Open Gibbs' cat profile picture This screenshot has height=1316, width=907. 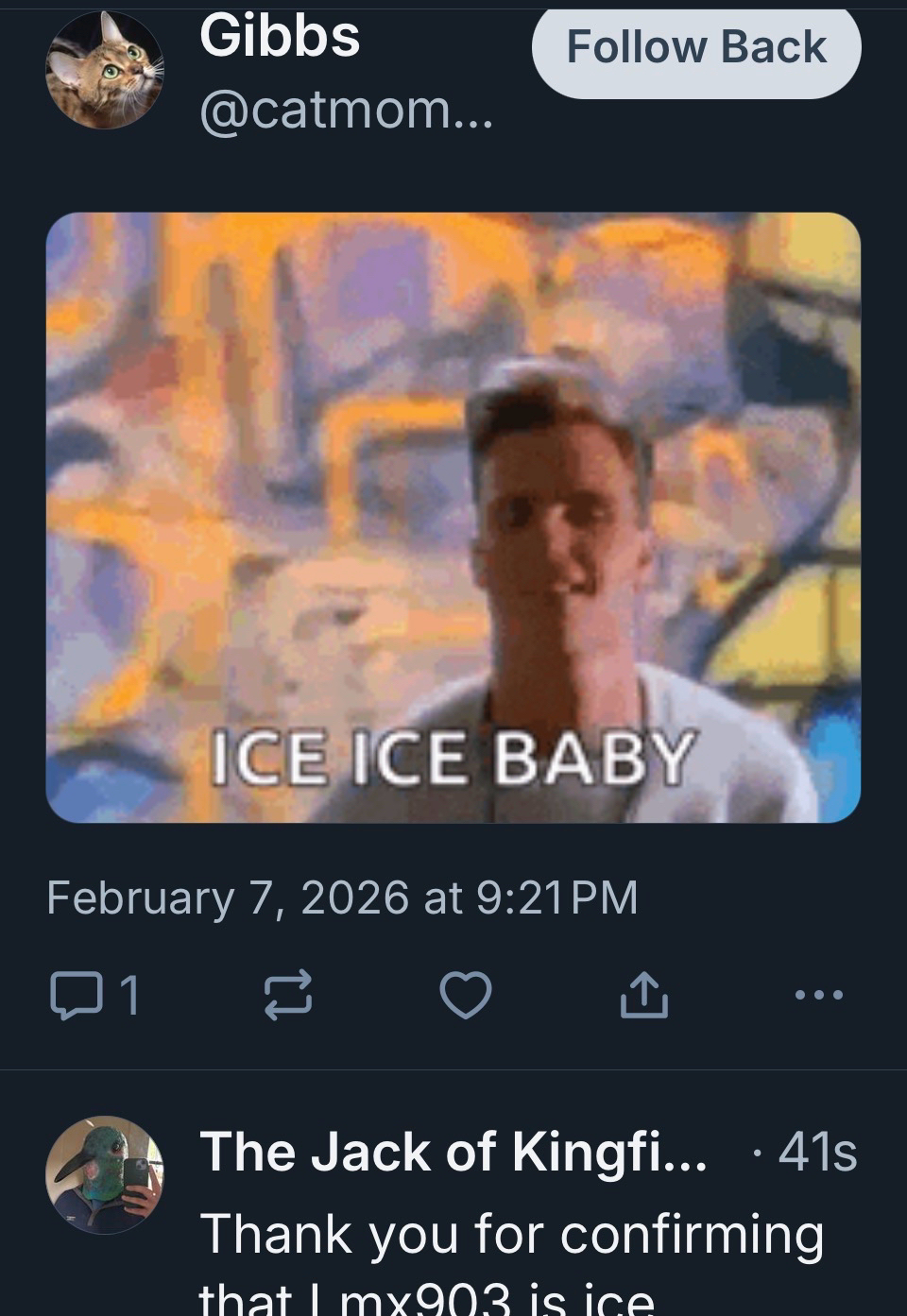(x=104, y=71)
